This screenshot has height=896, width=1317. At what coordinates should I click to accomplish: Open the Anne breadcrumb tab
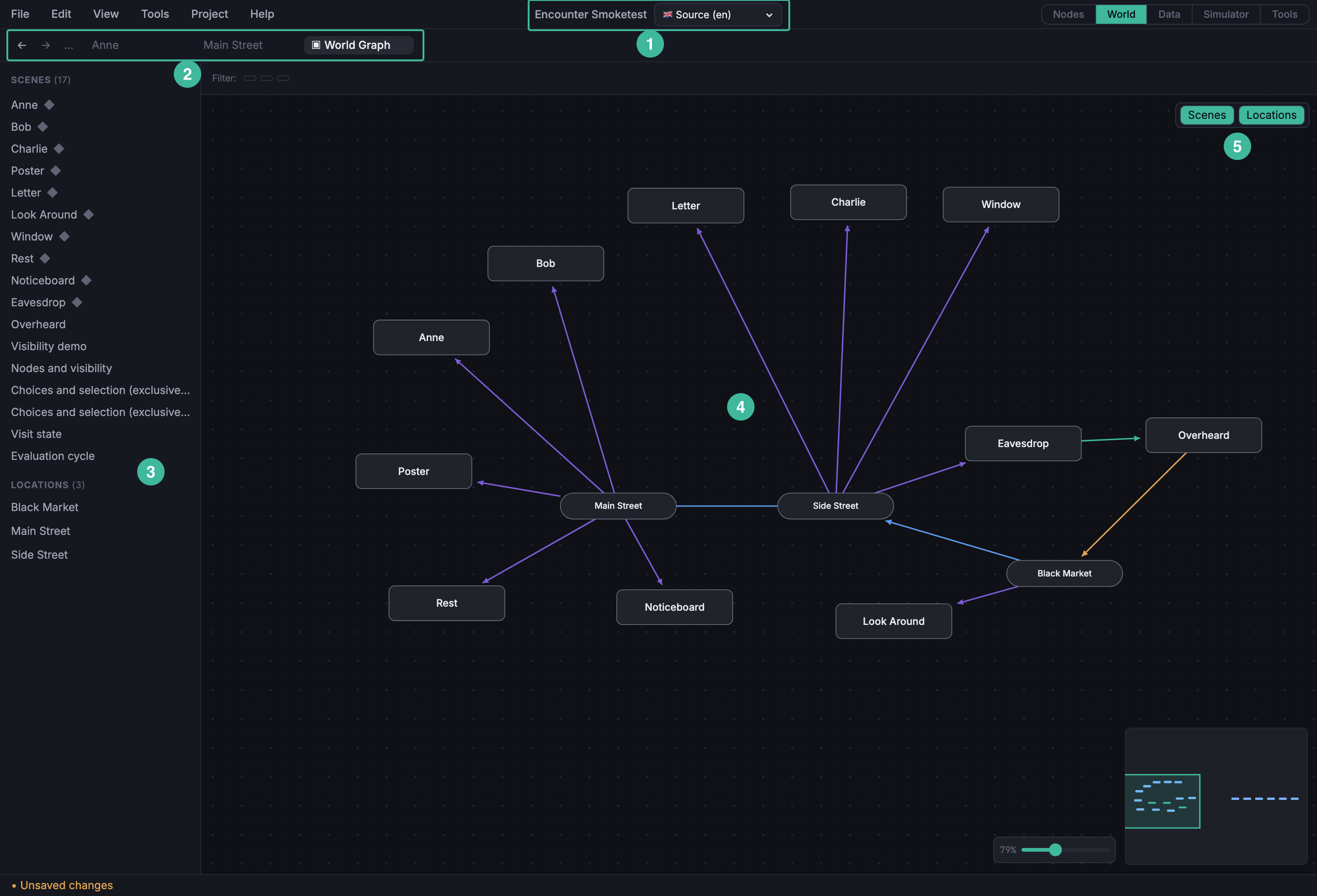pos(105,45)
